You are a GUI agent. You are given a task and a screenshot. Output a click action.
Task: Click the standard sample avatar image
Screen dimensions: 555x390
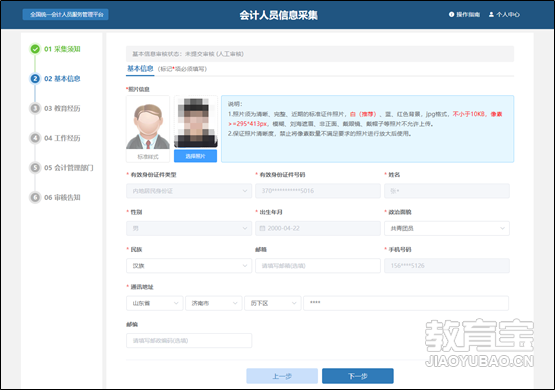point(148,123)
